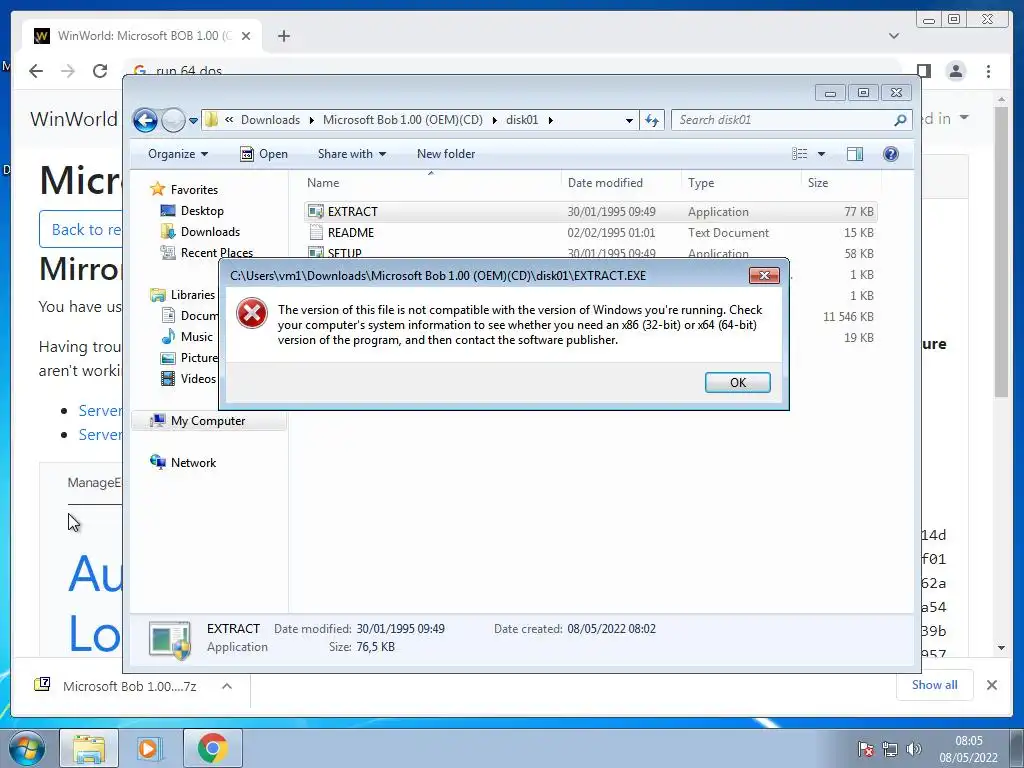Click Show all downloads
The height and width of the screenshot is (768, 1024).
click(935, 685)
